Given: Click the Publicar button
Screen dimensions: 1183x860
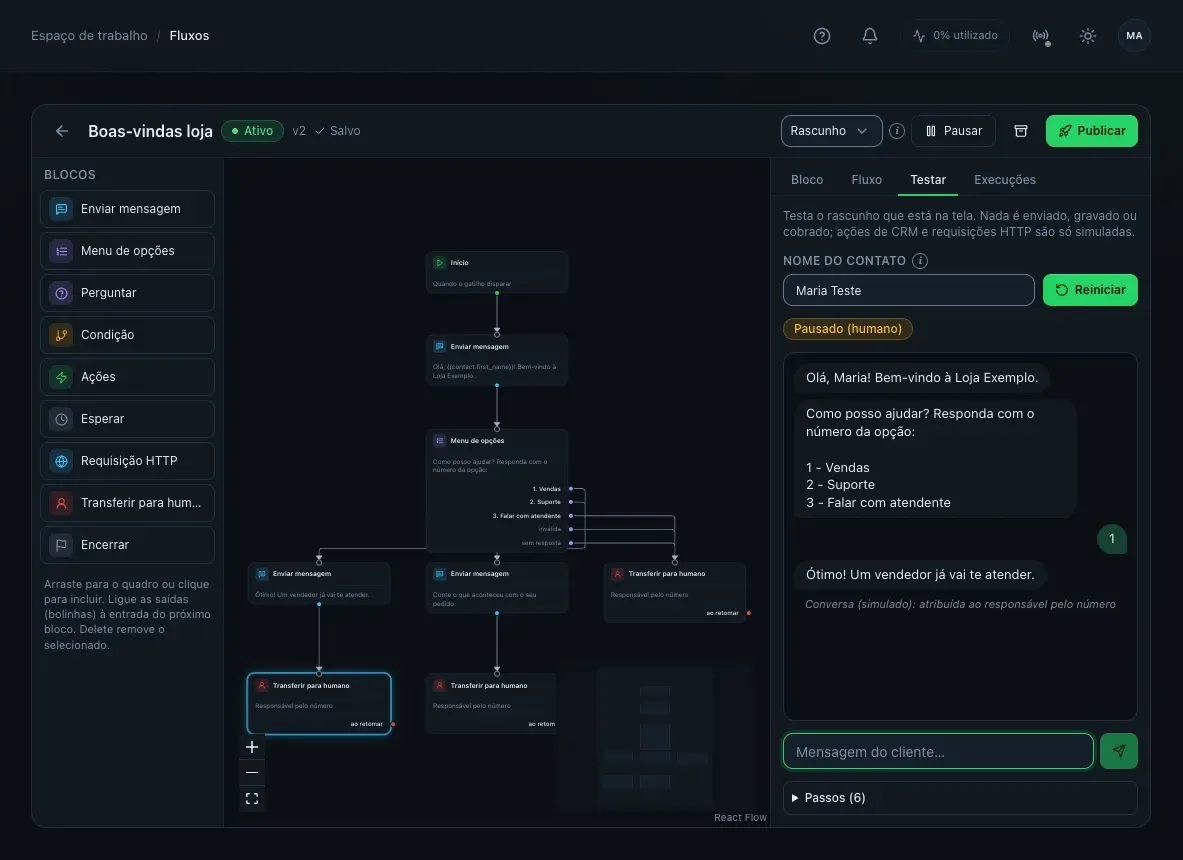Looking at the screenshot, I should 1092,131.
